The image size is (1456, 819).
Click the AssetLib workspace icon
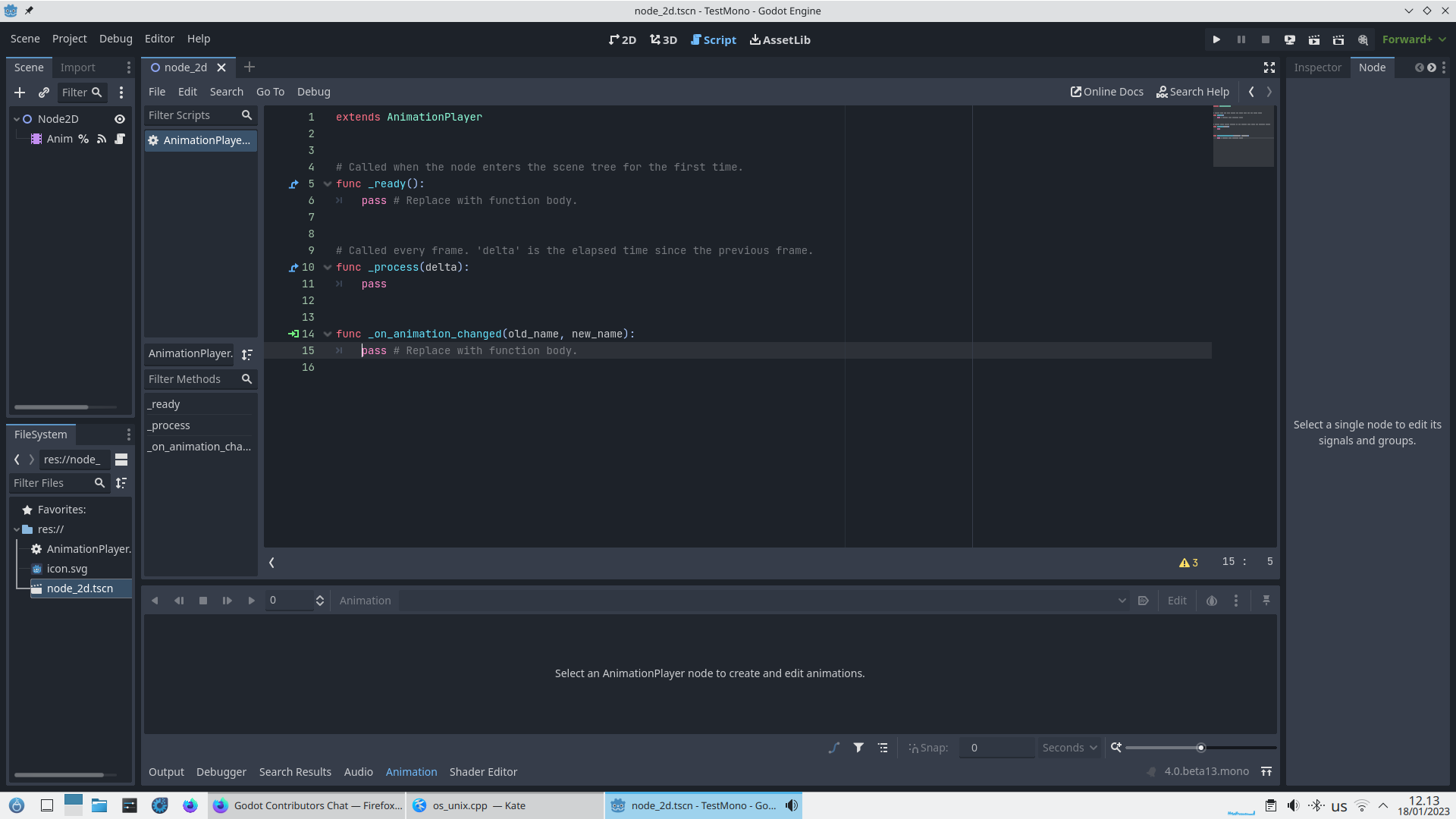click(780, 39)
